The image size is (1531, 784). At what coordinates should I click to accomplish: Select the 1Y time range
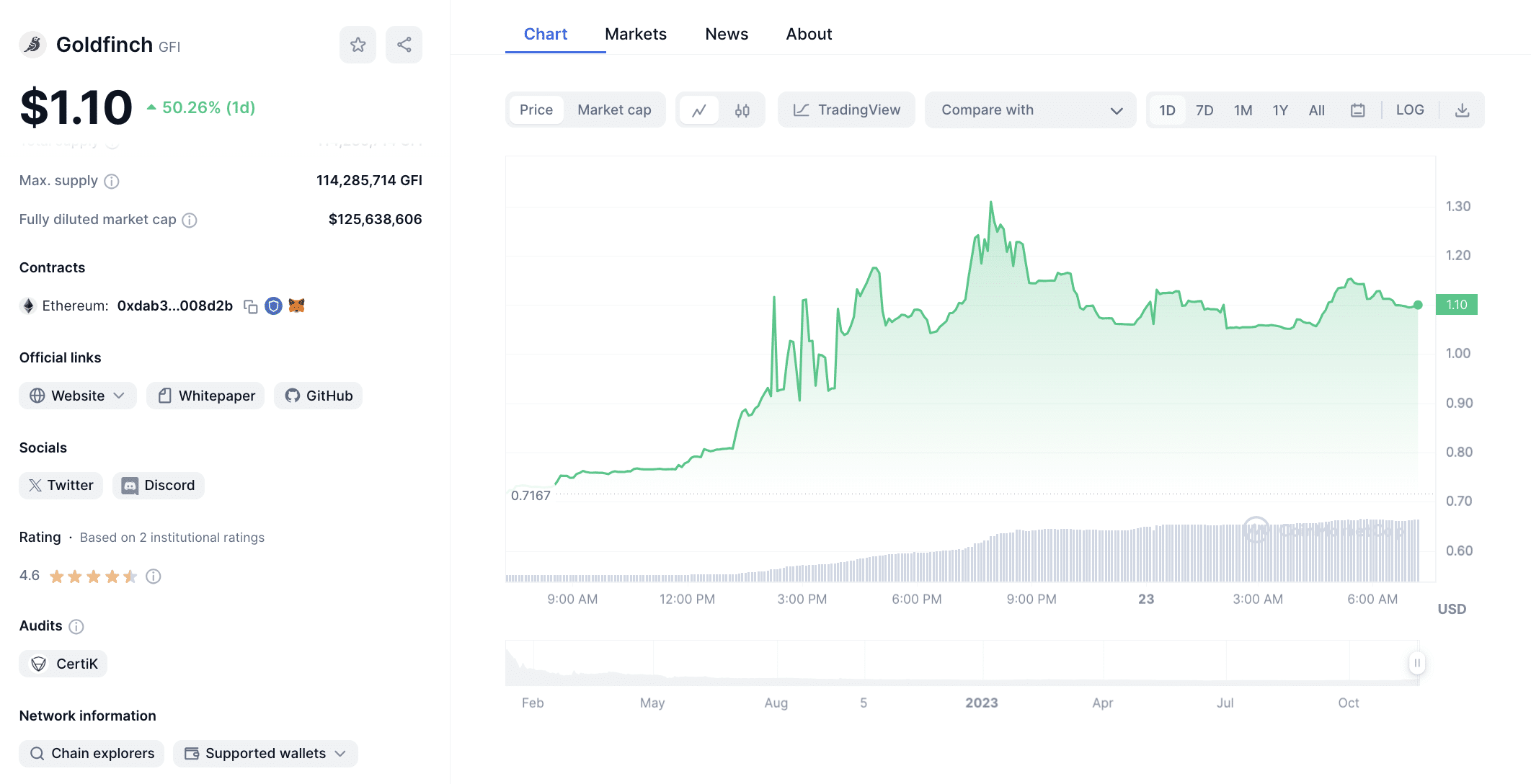[x=1280, y=110]
